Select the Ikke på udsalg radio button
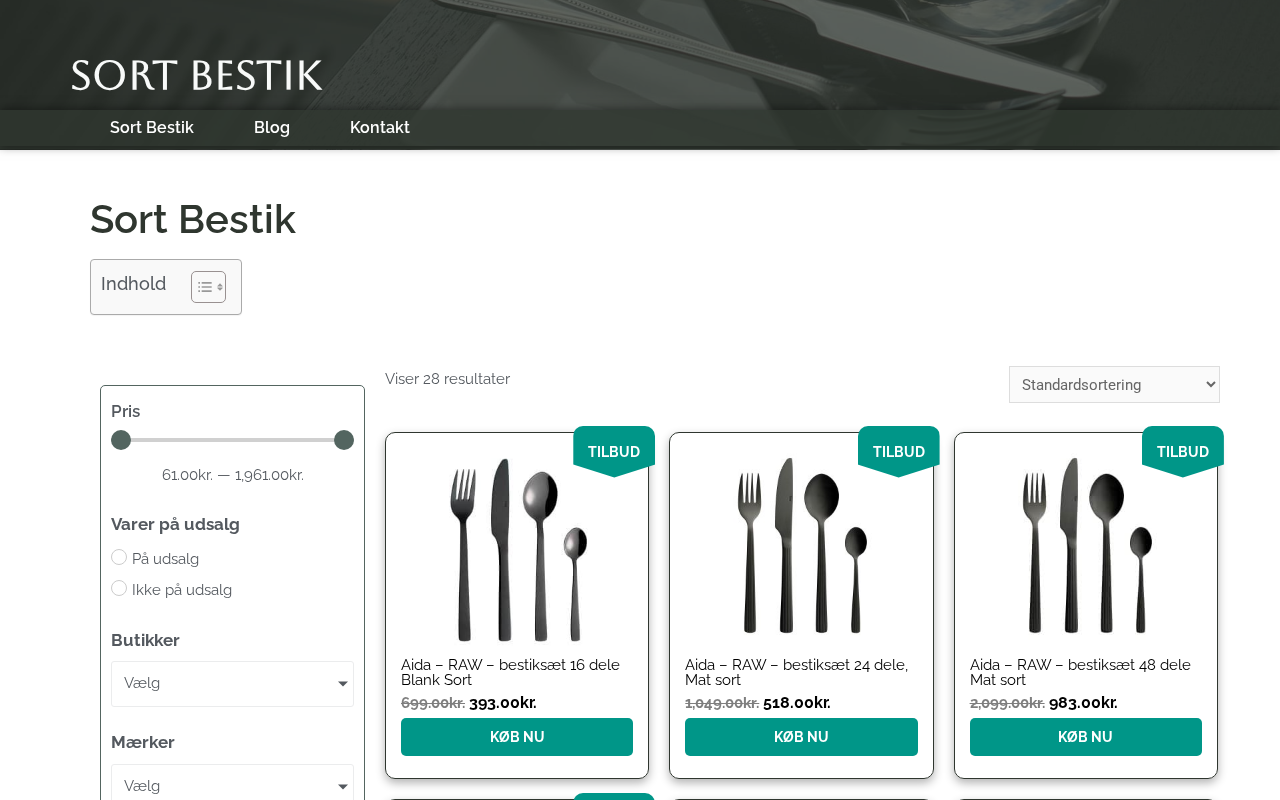 [x=119, y=588]
